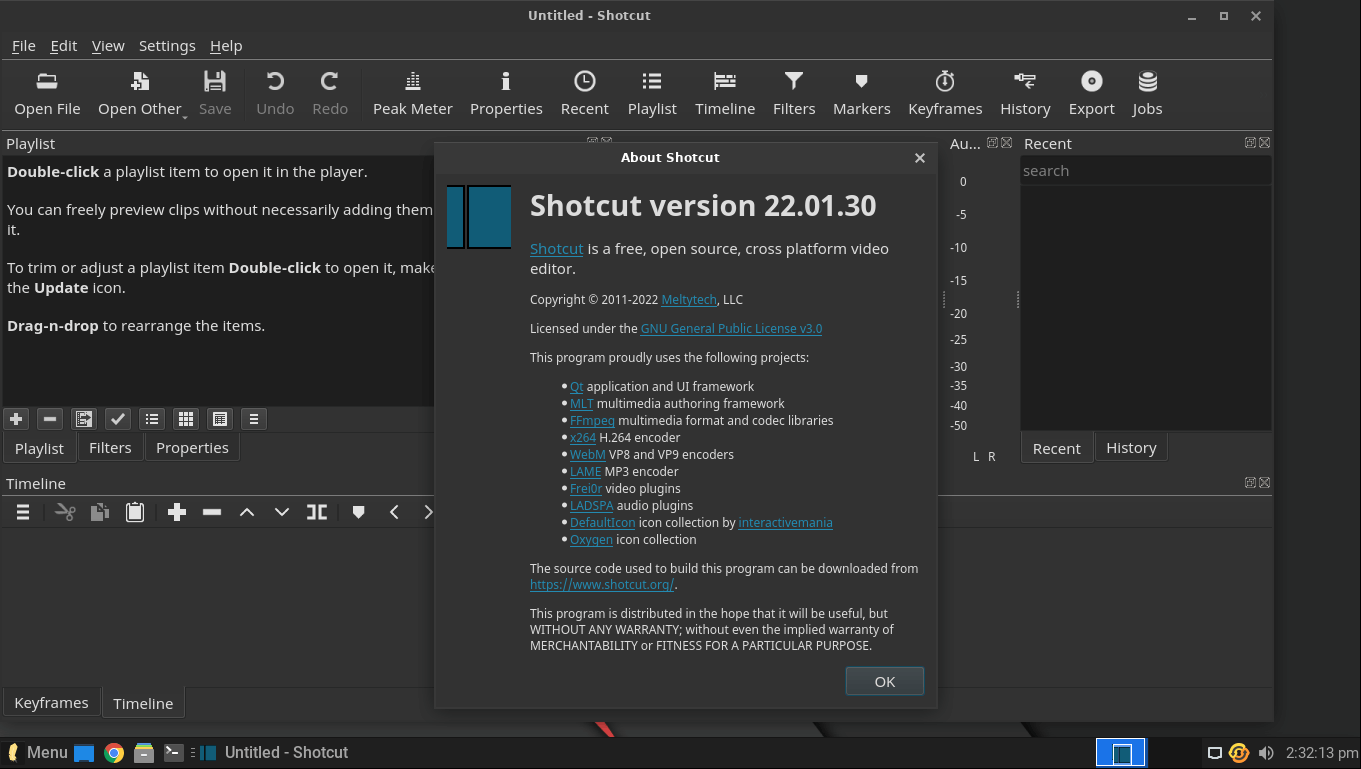This screenshot has height=769, width=1361.
Task: Split the clip at the playhead
Action: [317, 511]
